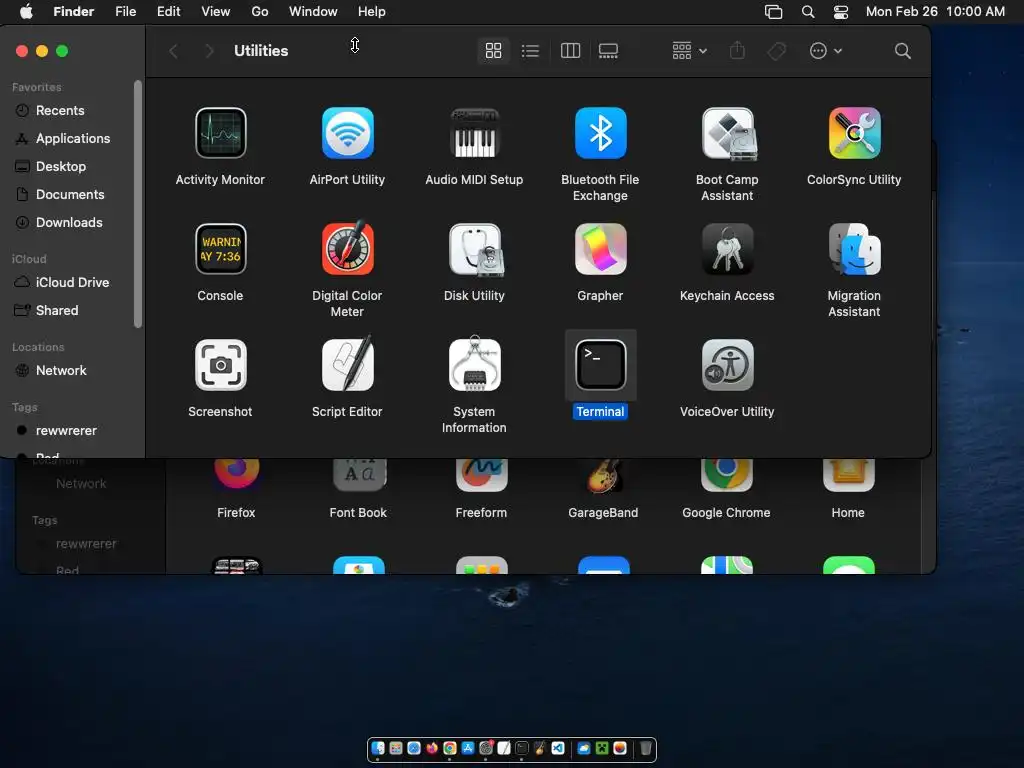This screenshot has width=1024, height=768.
Task: Select Digital Color Meter
Action: click(x=347, y=249)
